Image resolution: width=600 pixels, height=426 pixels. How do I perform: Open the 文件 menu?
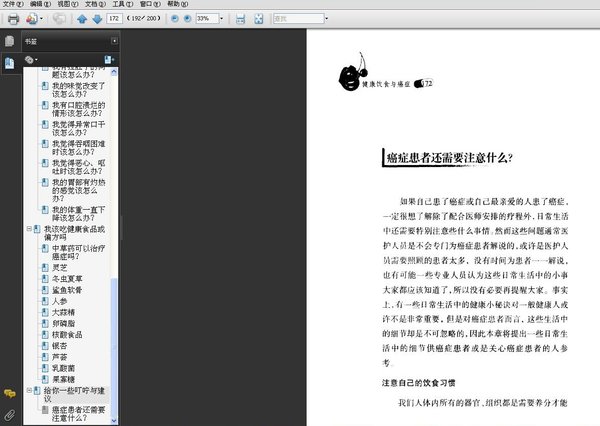[13, 4]
